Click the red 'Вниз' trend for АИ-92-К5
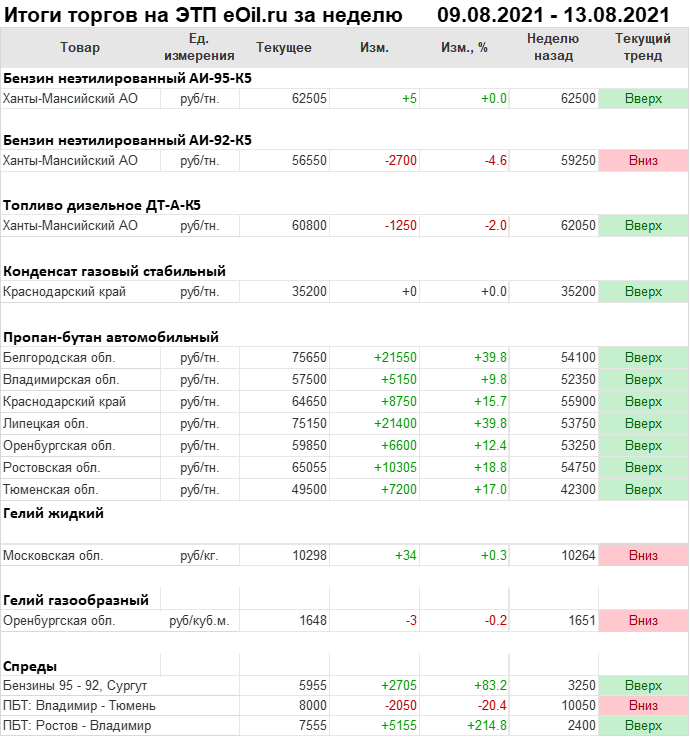 pyautogui.click(x=643, y=160)
